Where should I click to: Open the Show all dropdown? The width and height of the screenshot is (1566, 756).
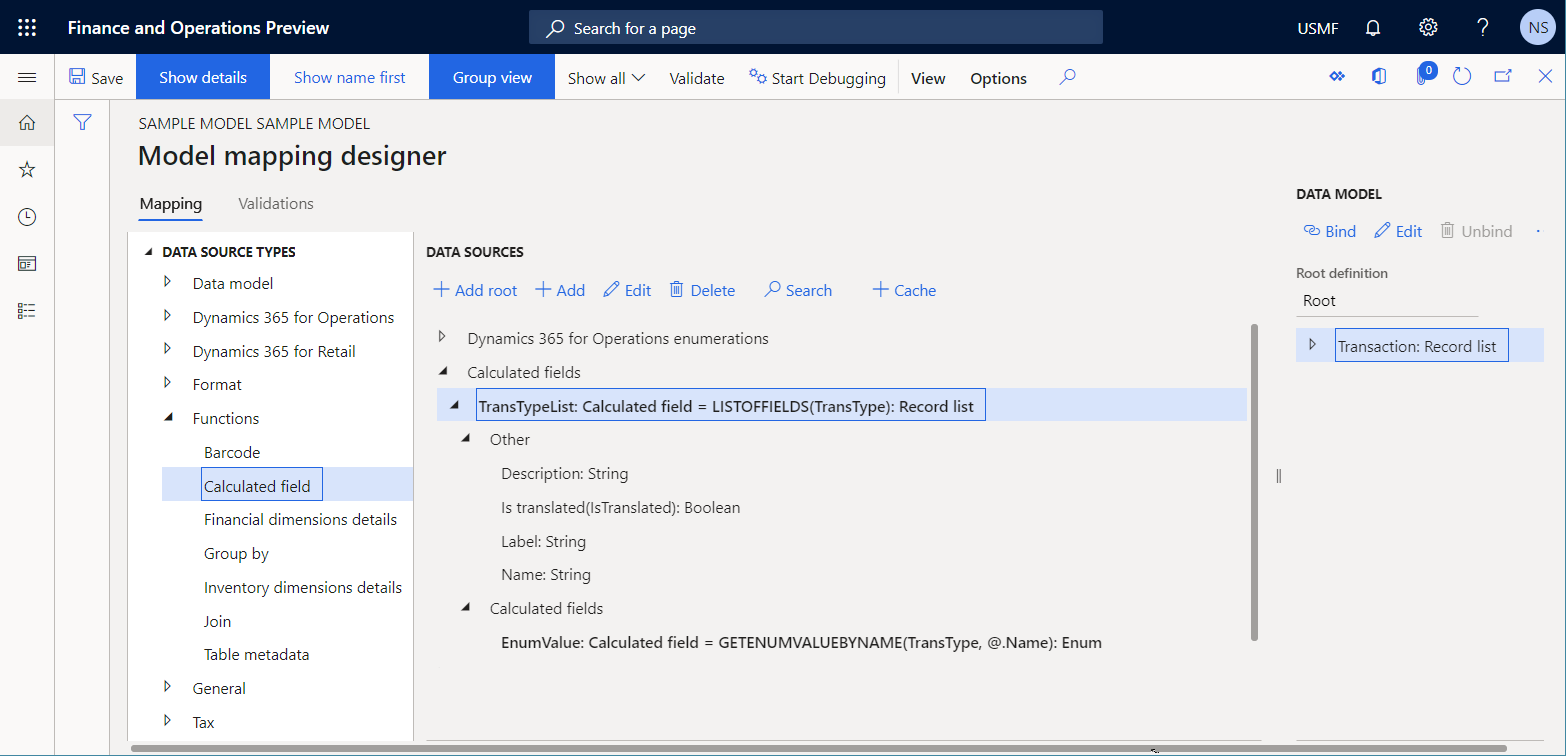tap(605, 76)
